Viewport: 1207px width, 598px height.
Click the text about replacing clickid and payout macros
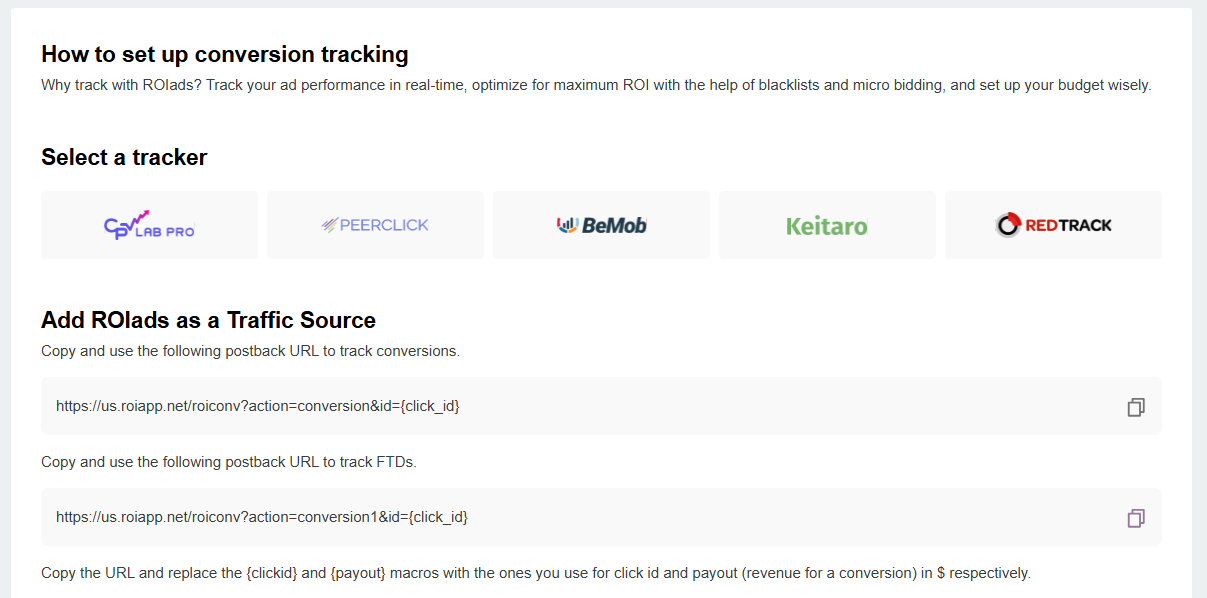click(x=535, y=573)
